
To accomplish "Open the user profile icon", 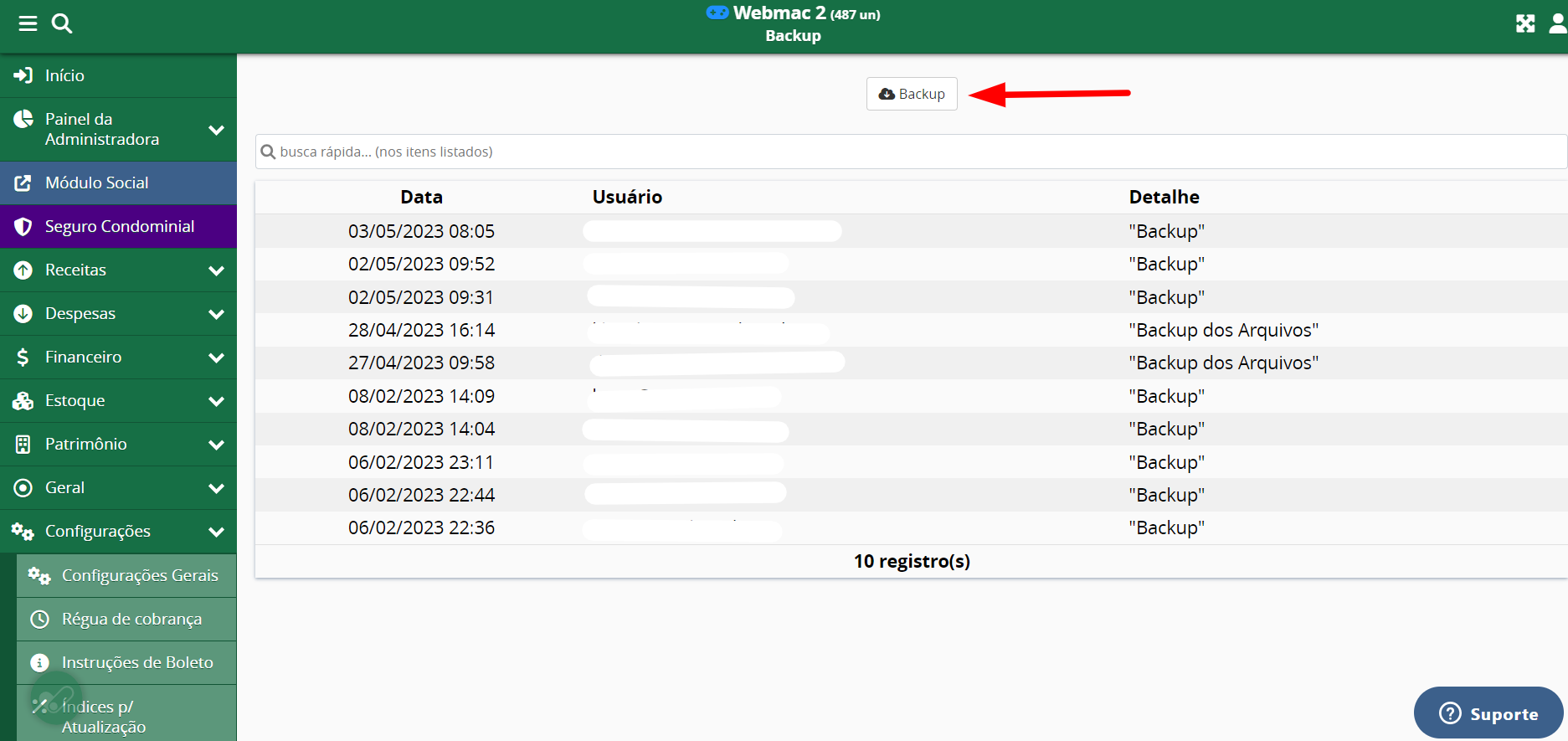I will (x=1557, y=23).
